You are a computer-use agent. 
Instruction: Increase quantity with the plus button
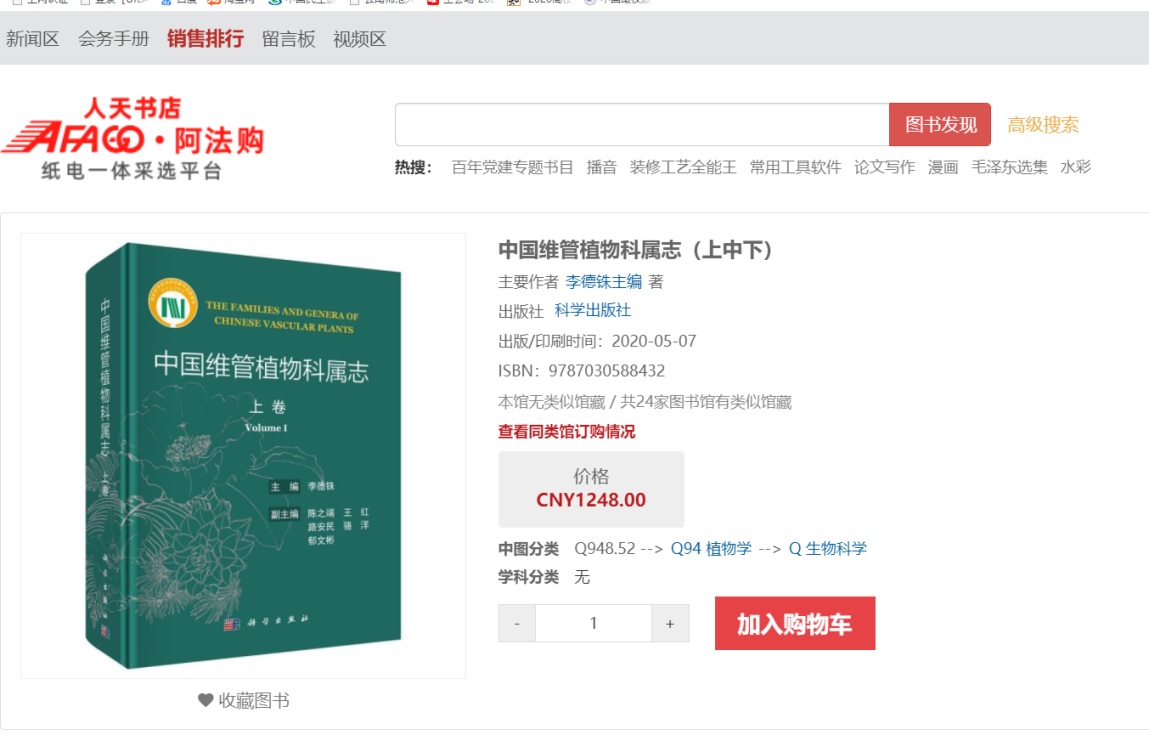(670, 624)
